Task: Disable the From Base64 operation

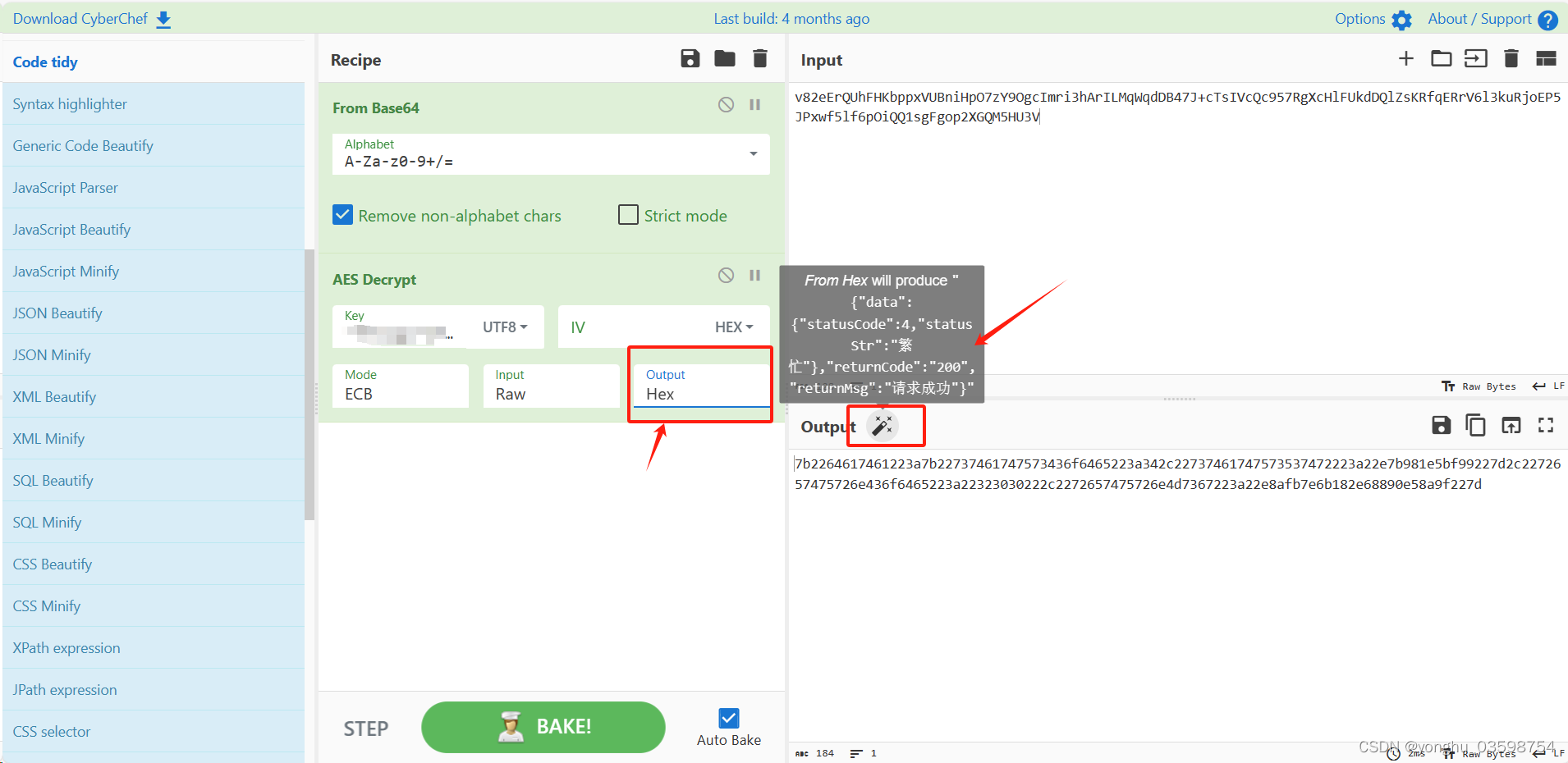Action: pos(726,104)
